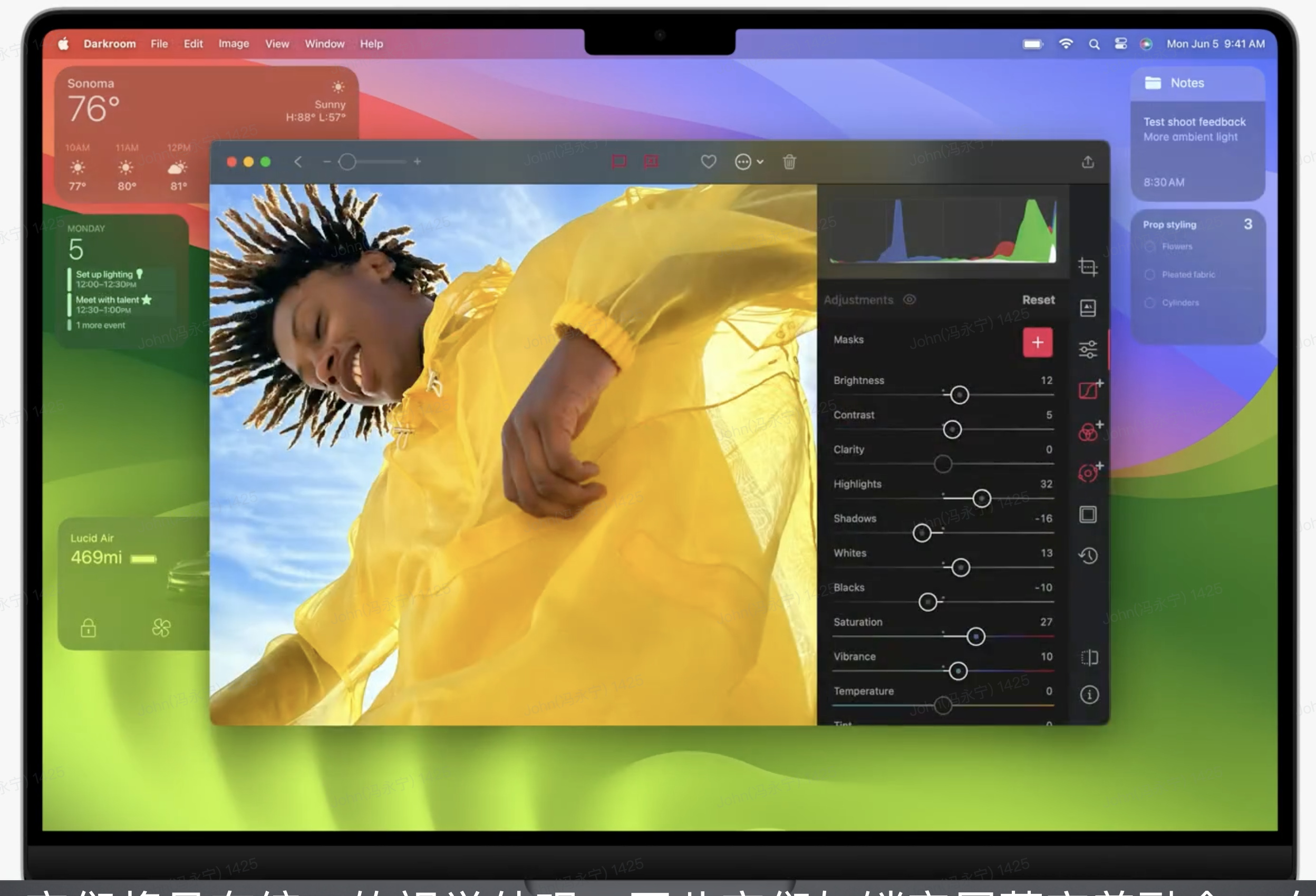Open the adjustment sliders panel icon
The width and height of the screenshot is (1316, 896).
(x=1087, y=349)
